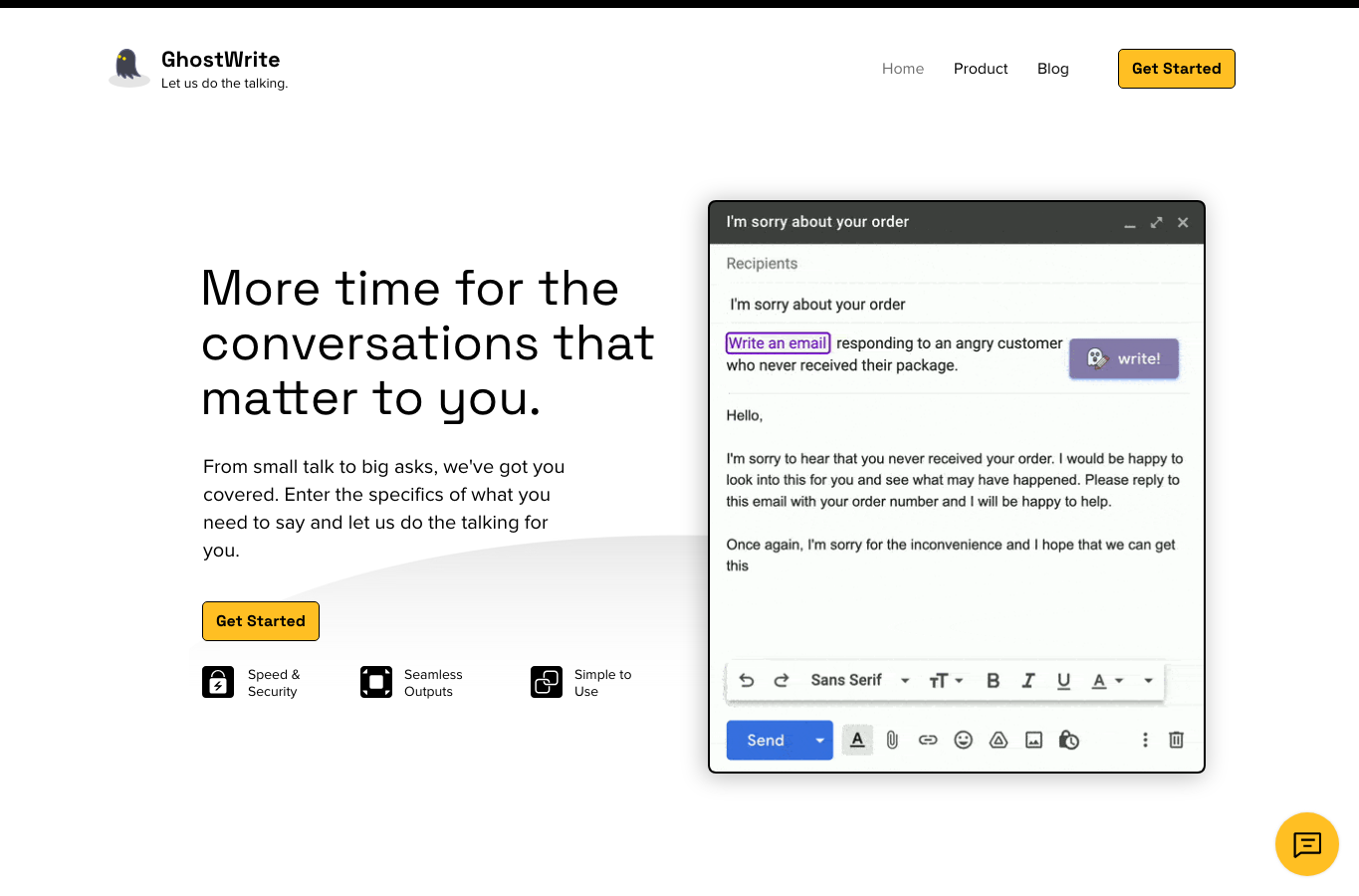Click the GhostWrite ghost logo

click(128, 68)
